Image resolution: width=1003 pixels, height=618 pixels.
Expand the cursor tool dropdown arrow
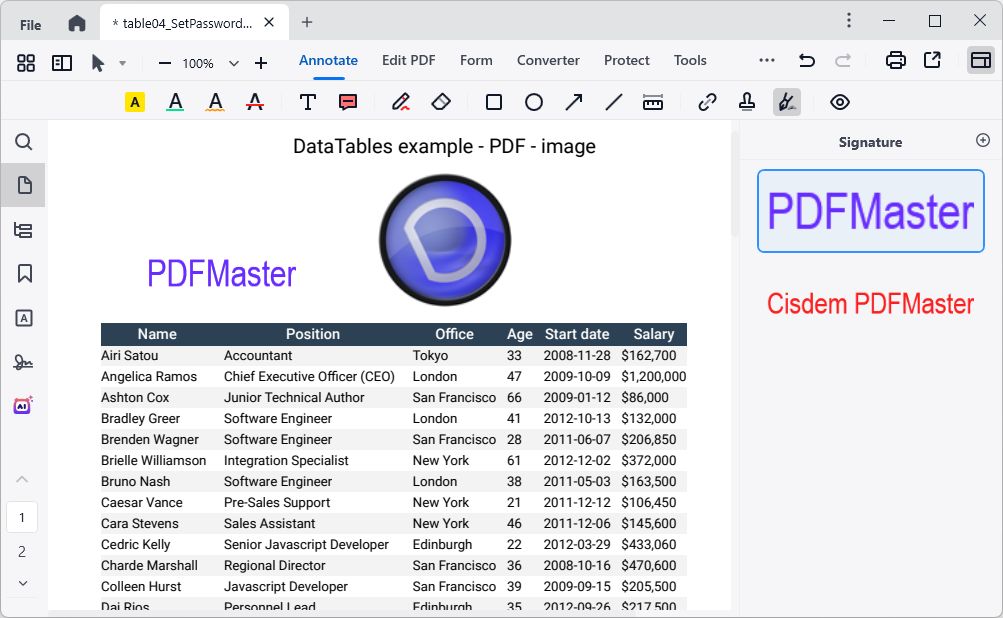[122, 63]
